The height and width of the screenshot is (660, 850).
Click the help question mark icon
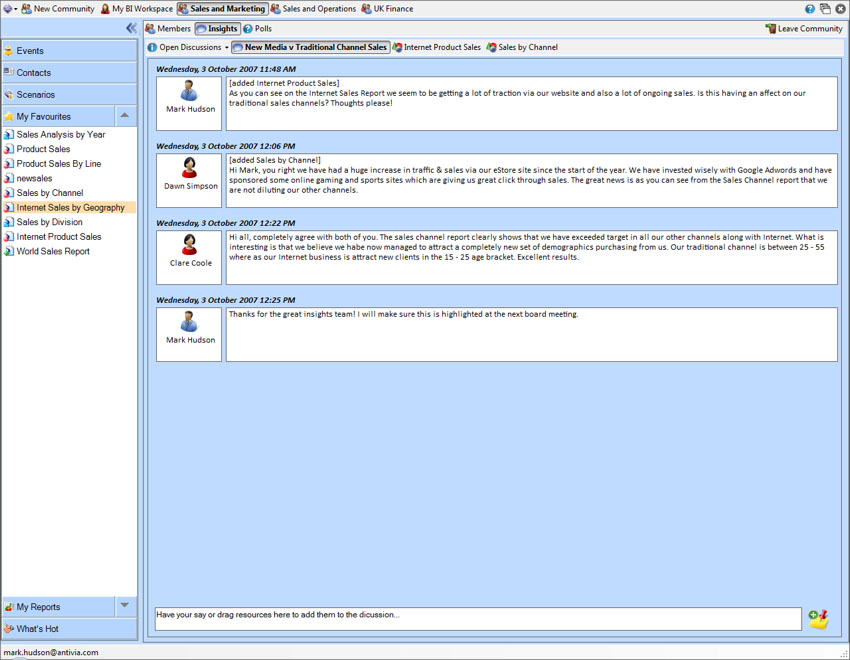pyautogui.click(x=810, y=9)
